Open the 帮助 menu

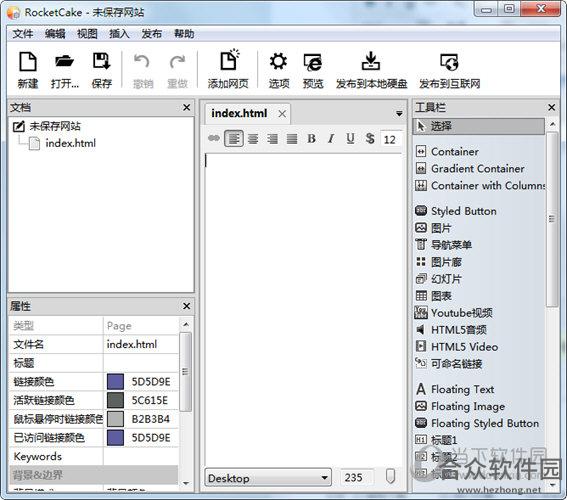click(x=184, y=34)
